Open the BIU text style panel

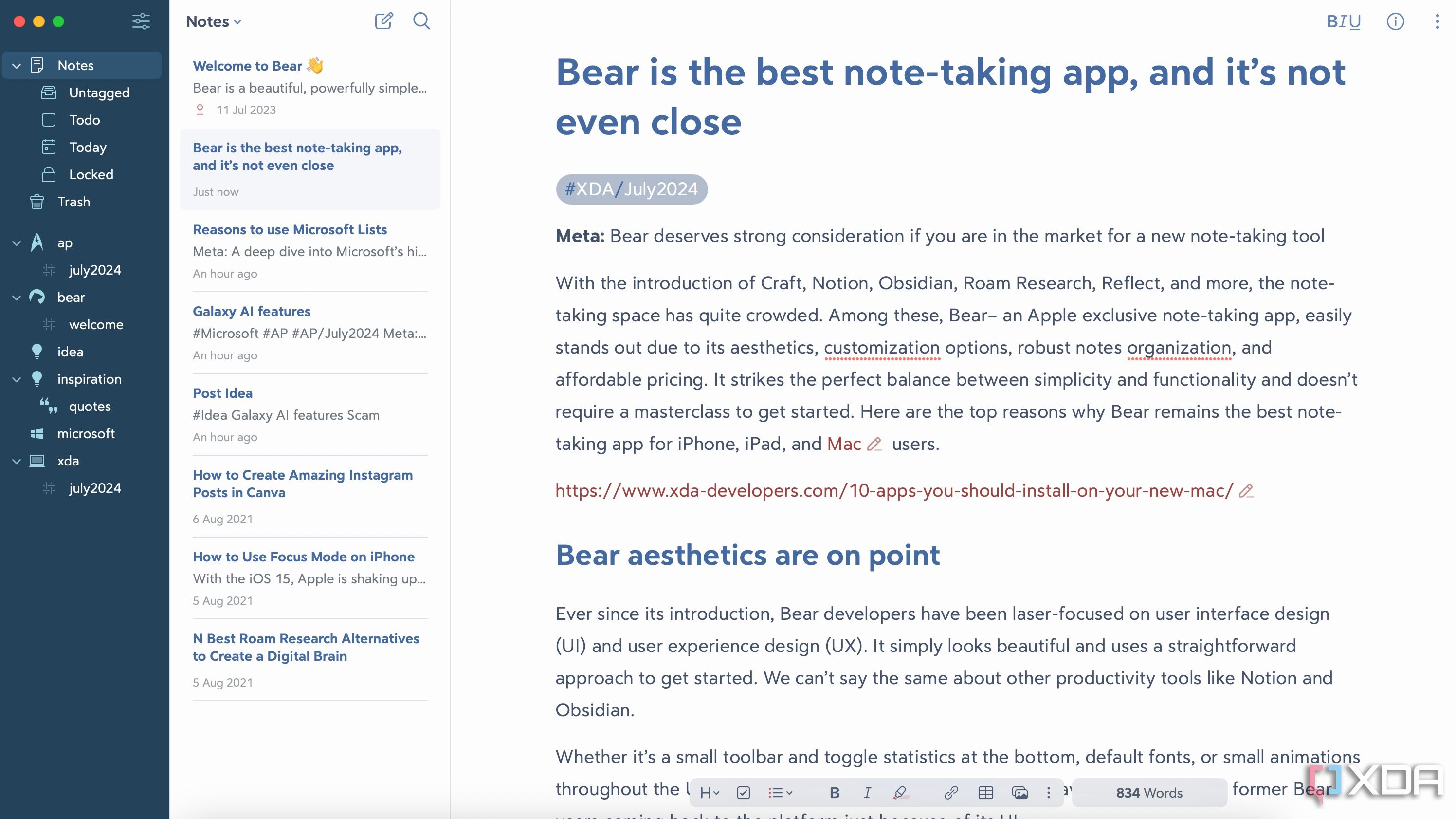pos(1344,21)
